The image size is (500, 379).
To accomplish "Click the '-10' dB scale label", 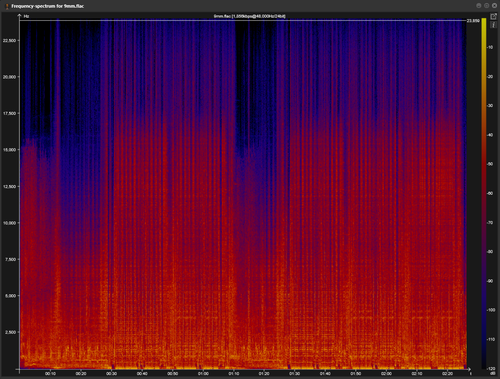I will pyautogui.click(x=490, y=47).
